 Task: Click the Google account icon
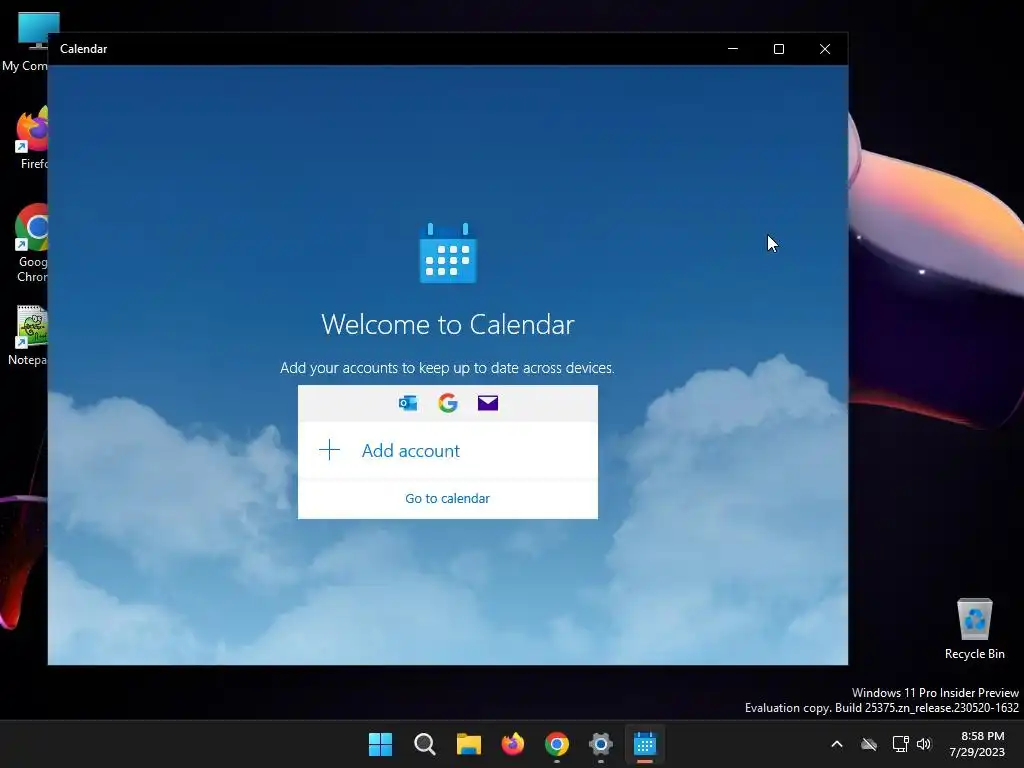(448, 403)
